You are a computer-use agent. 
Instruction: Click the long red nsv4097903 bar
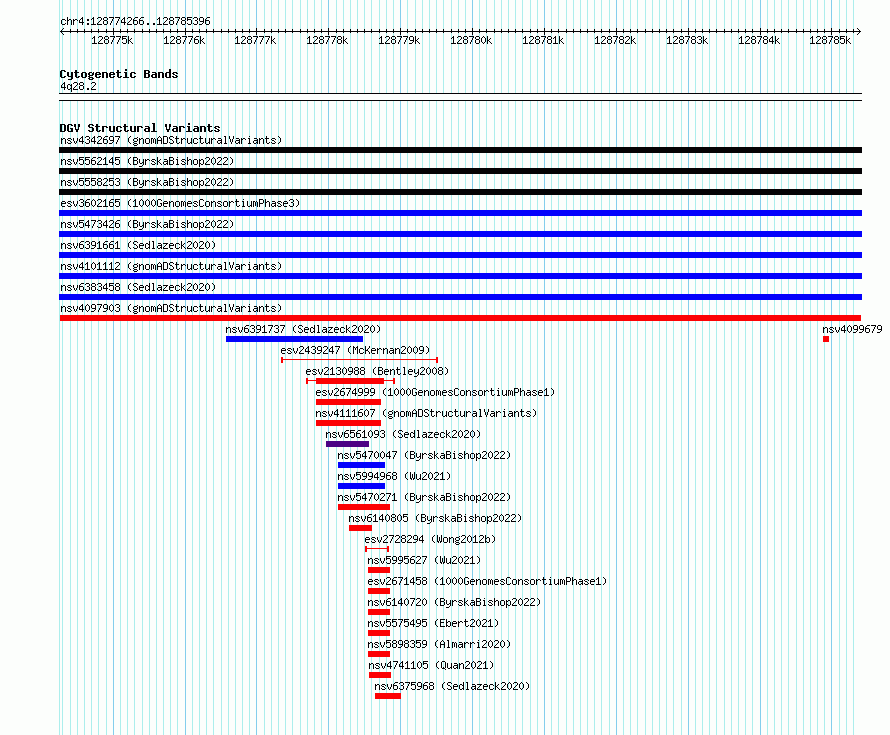click(460, 318)
